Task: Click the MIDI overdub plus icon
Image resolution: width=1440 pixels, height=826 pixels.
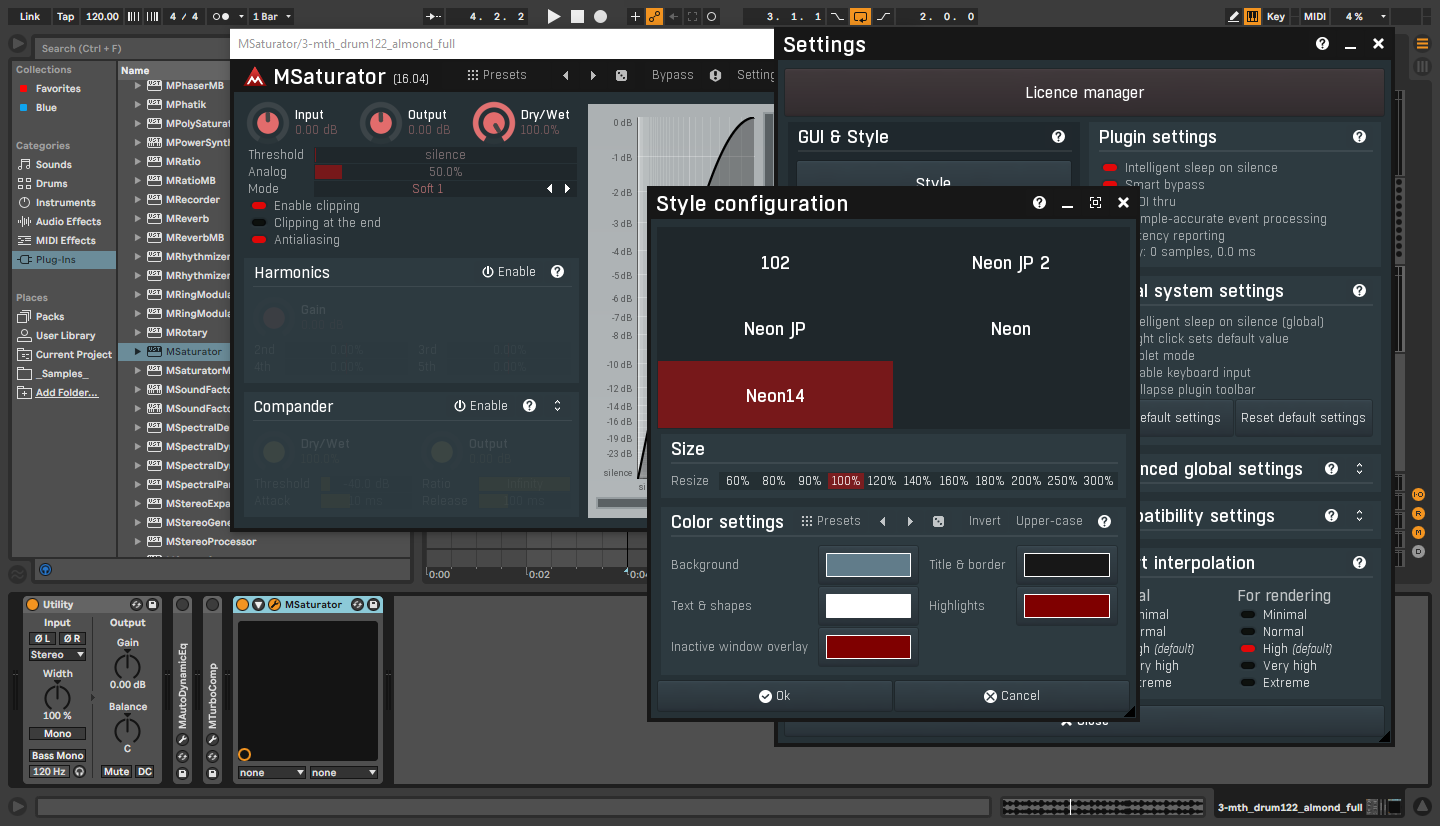Action: pos(636,16)
